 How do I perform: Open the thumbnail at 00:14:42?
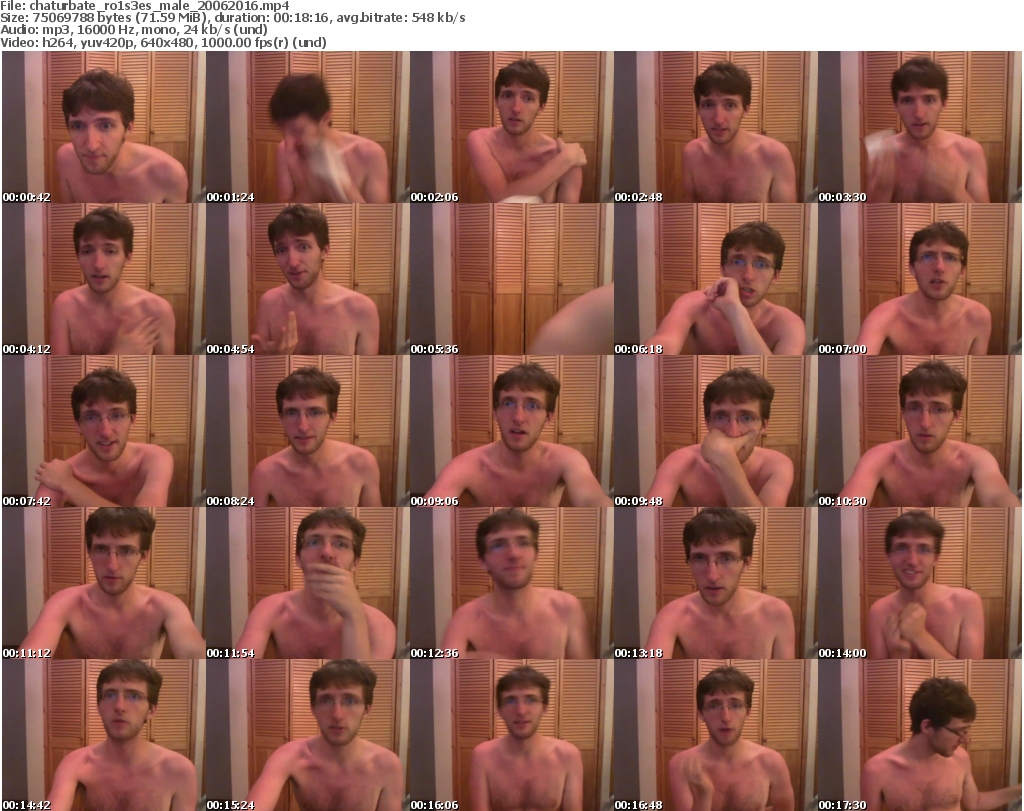point(104,735)
